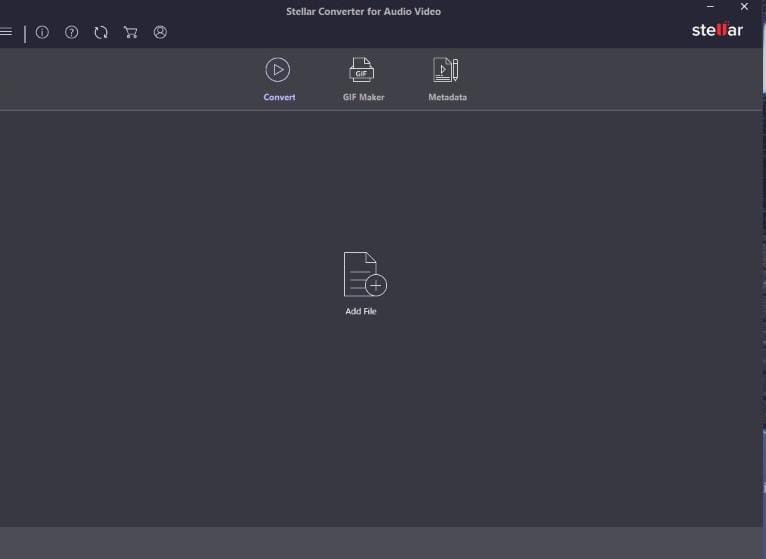Screen dimensions: 766x559
Task: Switch to the GIF Maker tab label
Action: (363, 97)
